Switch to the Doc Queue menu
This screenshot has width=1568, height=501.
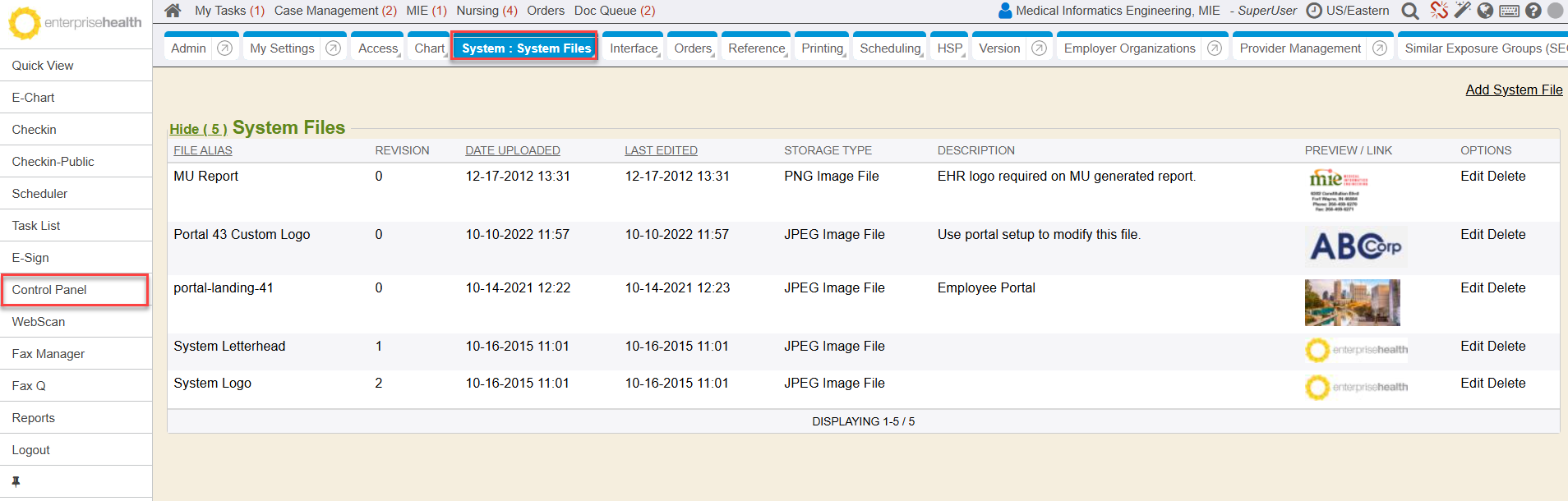[614, 11]
